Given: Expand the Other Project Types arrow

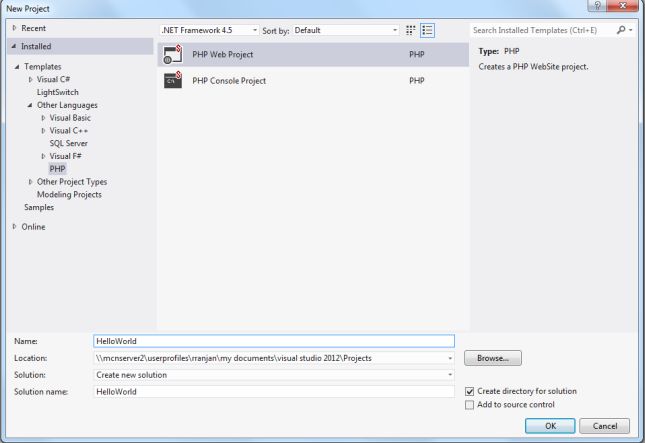Looking at the screenshot, I should pyautogui.click(x=30, y=182).
